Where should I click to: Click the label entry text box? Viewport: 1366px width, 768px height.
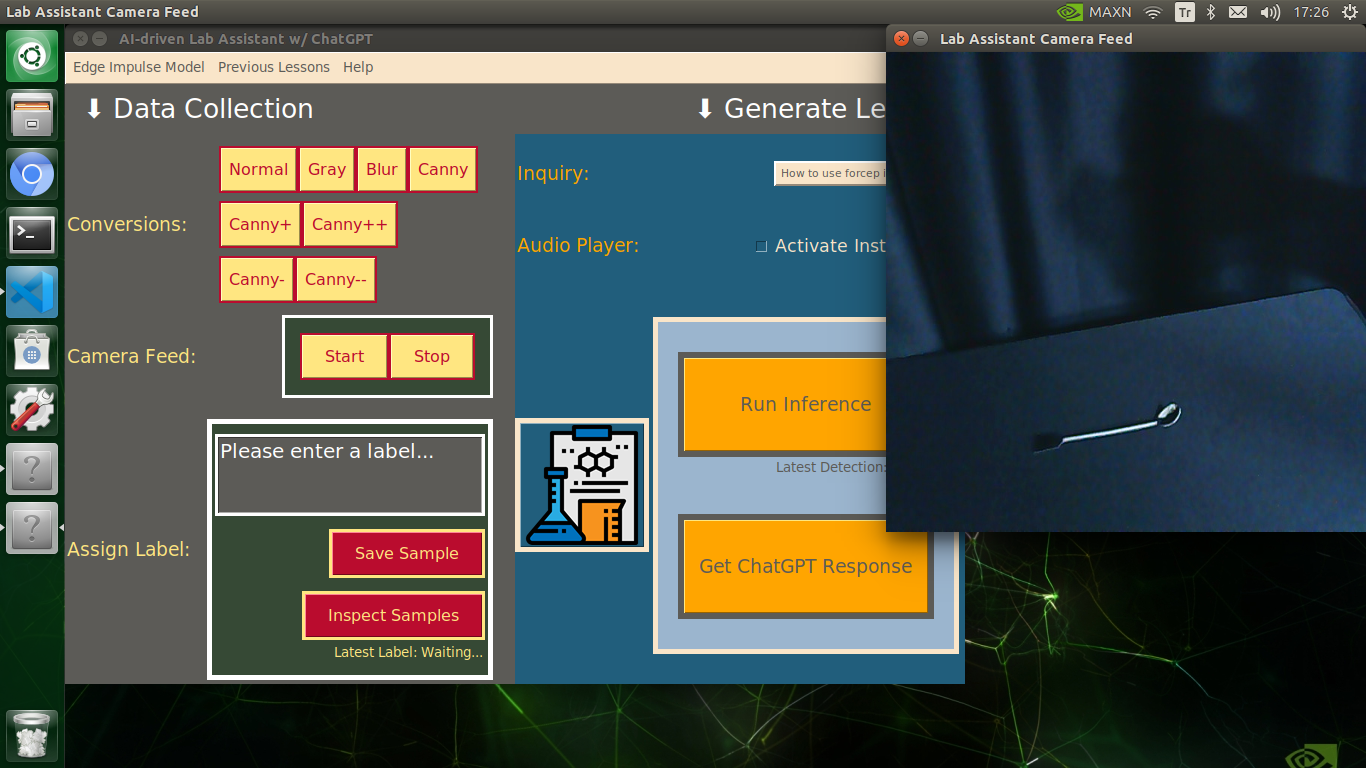click(x=350, y=475)
